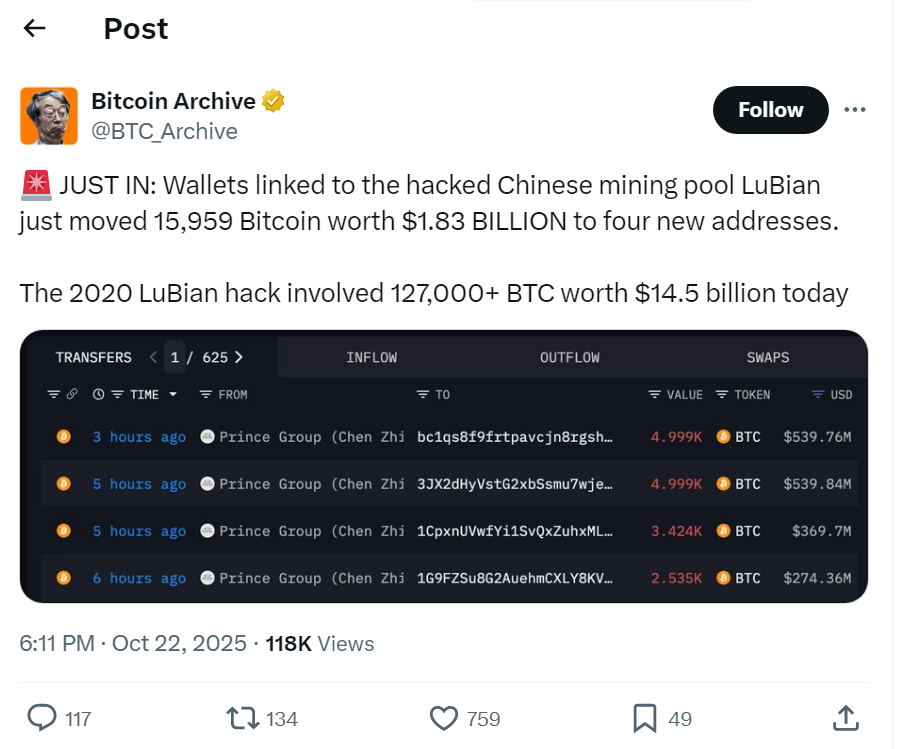Viewport: 897px width, 749px height.
Task: Open the TIME column sort dropdown
Action: click(173, 395)
